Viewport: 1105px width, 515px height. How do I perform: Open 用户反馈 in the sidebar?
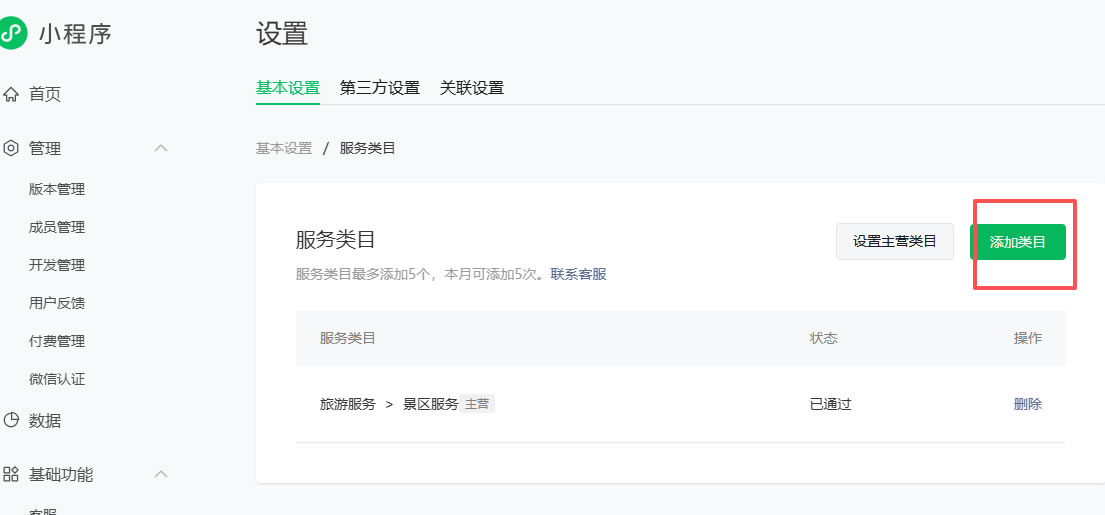[57, 304]
